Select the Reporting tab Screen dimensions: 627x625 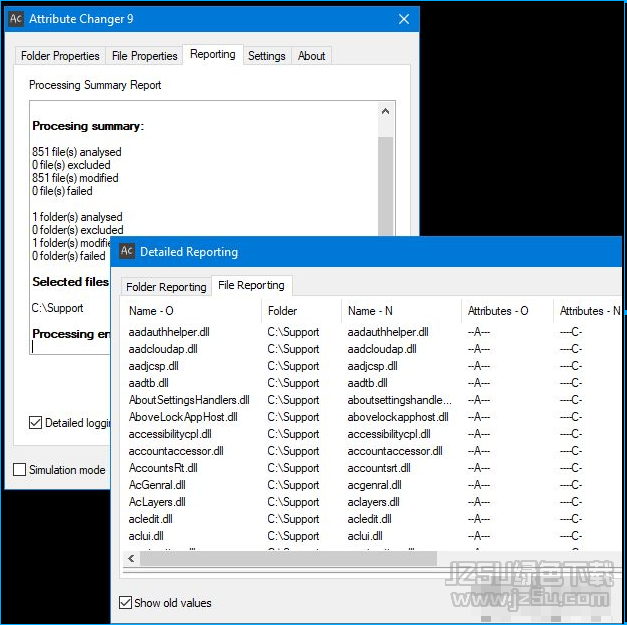click(x=213, y=54)
